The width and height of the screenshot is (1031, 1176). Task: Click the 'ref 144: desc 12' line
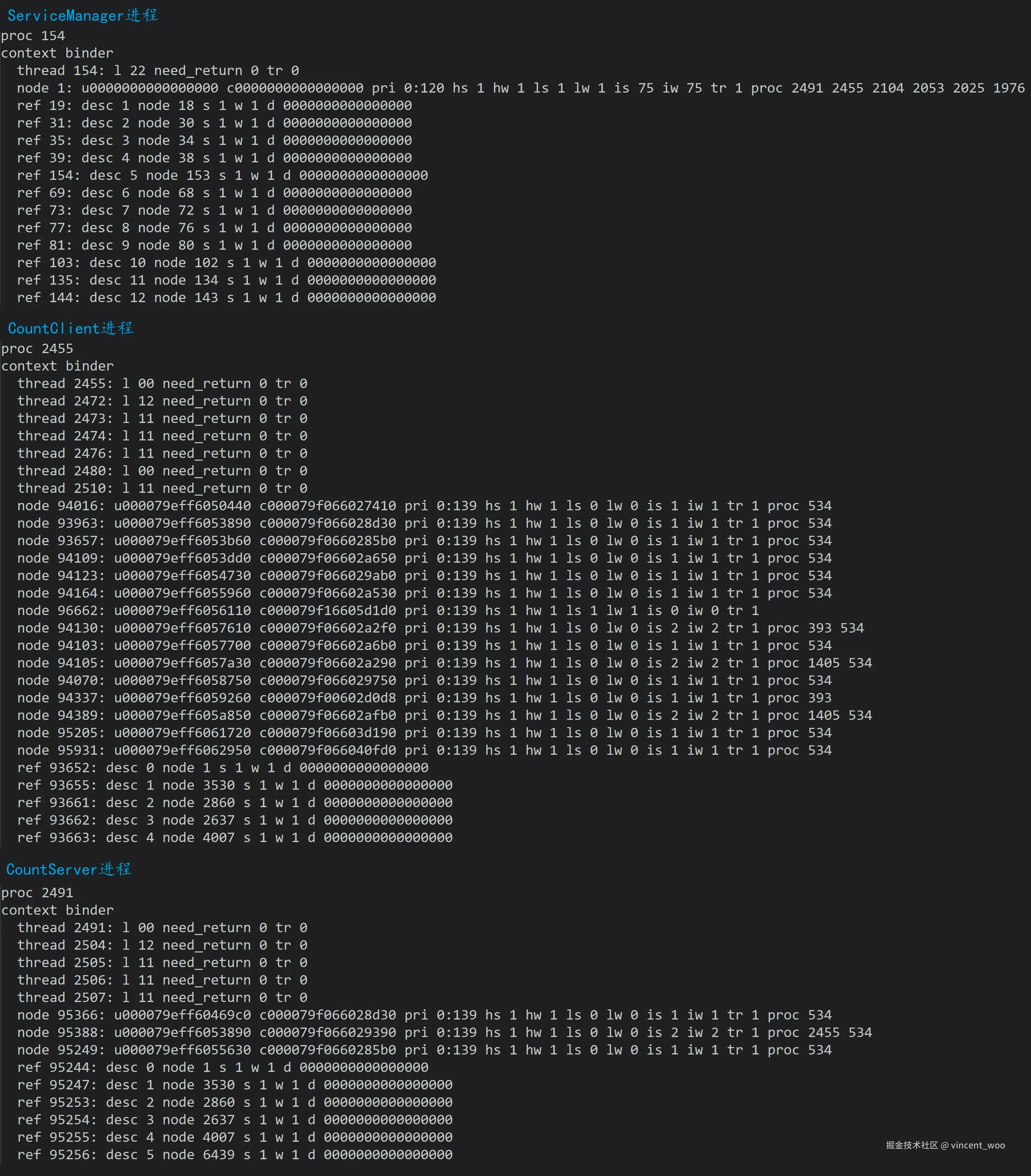tap(226, 298)
